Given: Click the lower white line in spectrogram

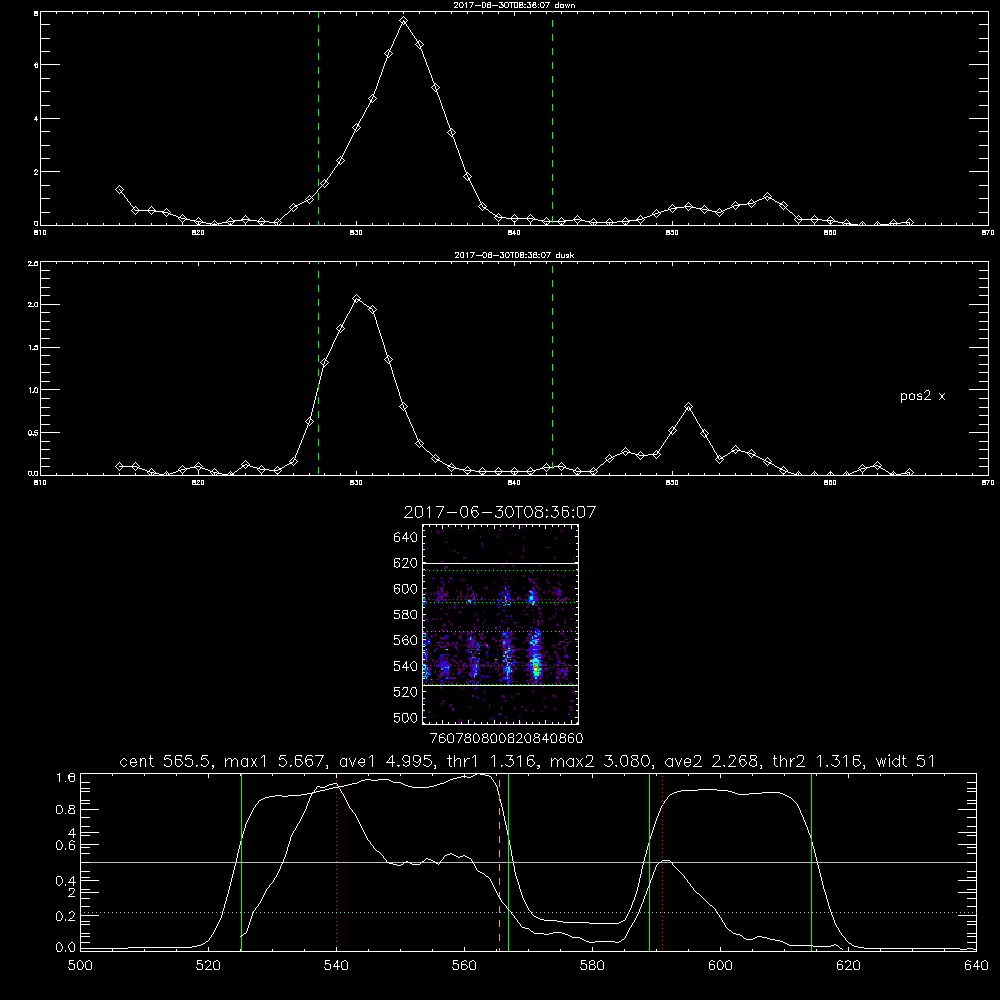Looking at the screenshot, I should point(501,685).
